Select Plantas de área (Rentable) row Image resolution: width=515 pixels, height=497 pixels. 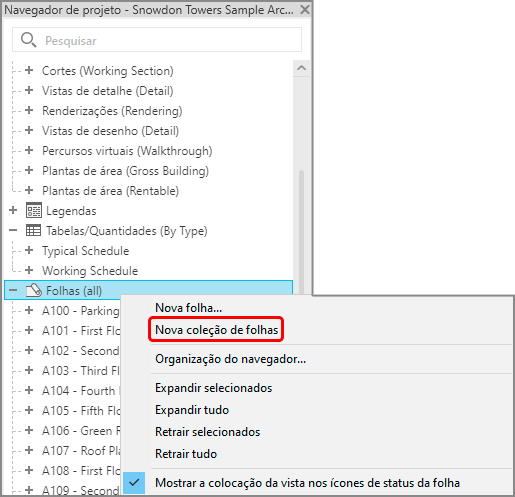click(110, 191)
